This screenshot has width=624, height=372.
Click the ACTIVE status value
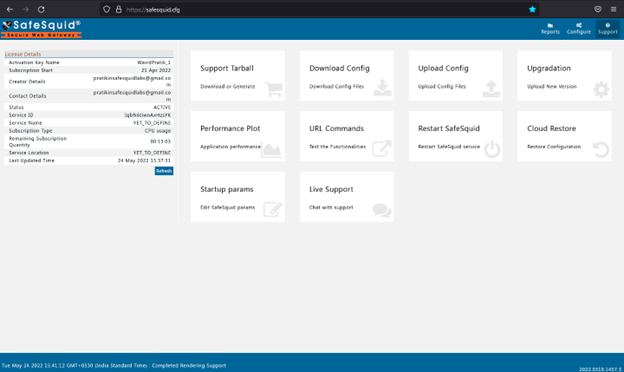pos(162,107)
